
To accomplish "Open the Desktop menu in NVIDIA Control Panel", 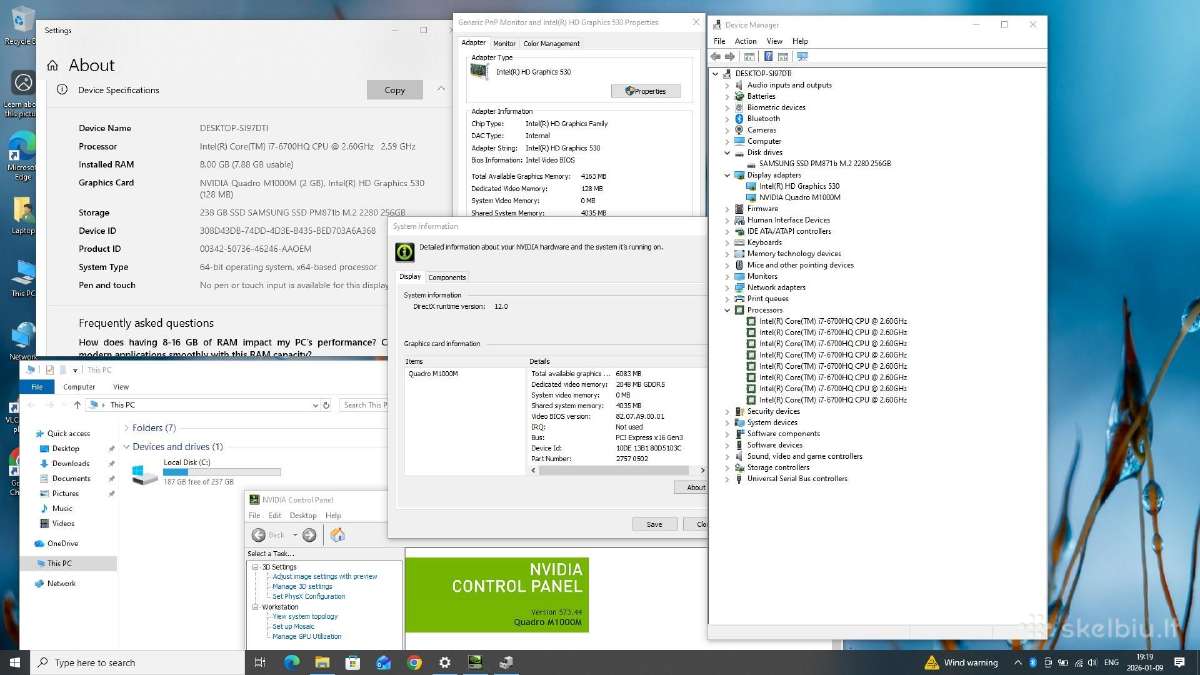I will 303,516.
